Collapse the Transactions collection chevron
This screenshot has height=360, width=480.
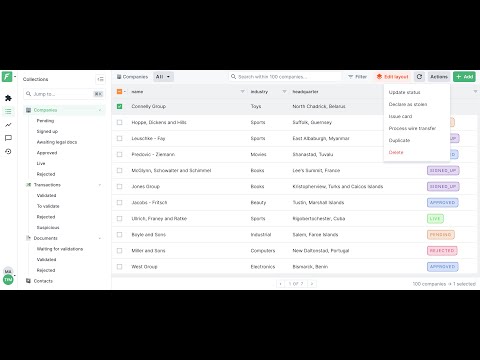point(100,185)
